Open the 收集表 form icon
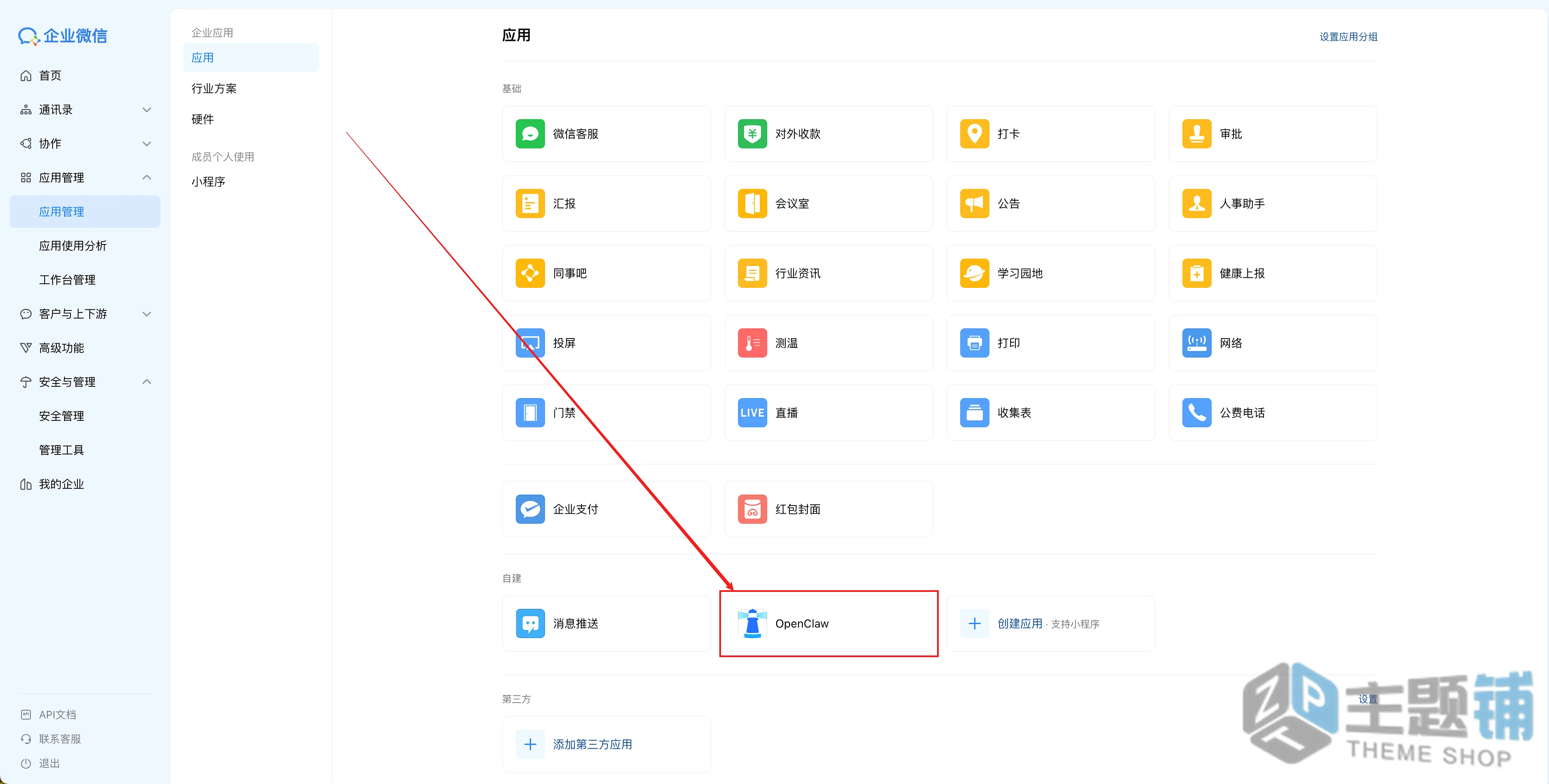This screenshot has width=1549, height=784. pos(974,412)
